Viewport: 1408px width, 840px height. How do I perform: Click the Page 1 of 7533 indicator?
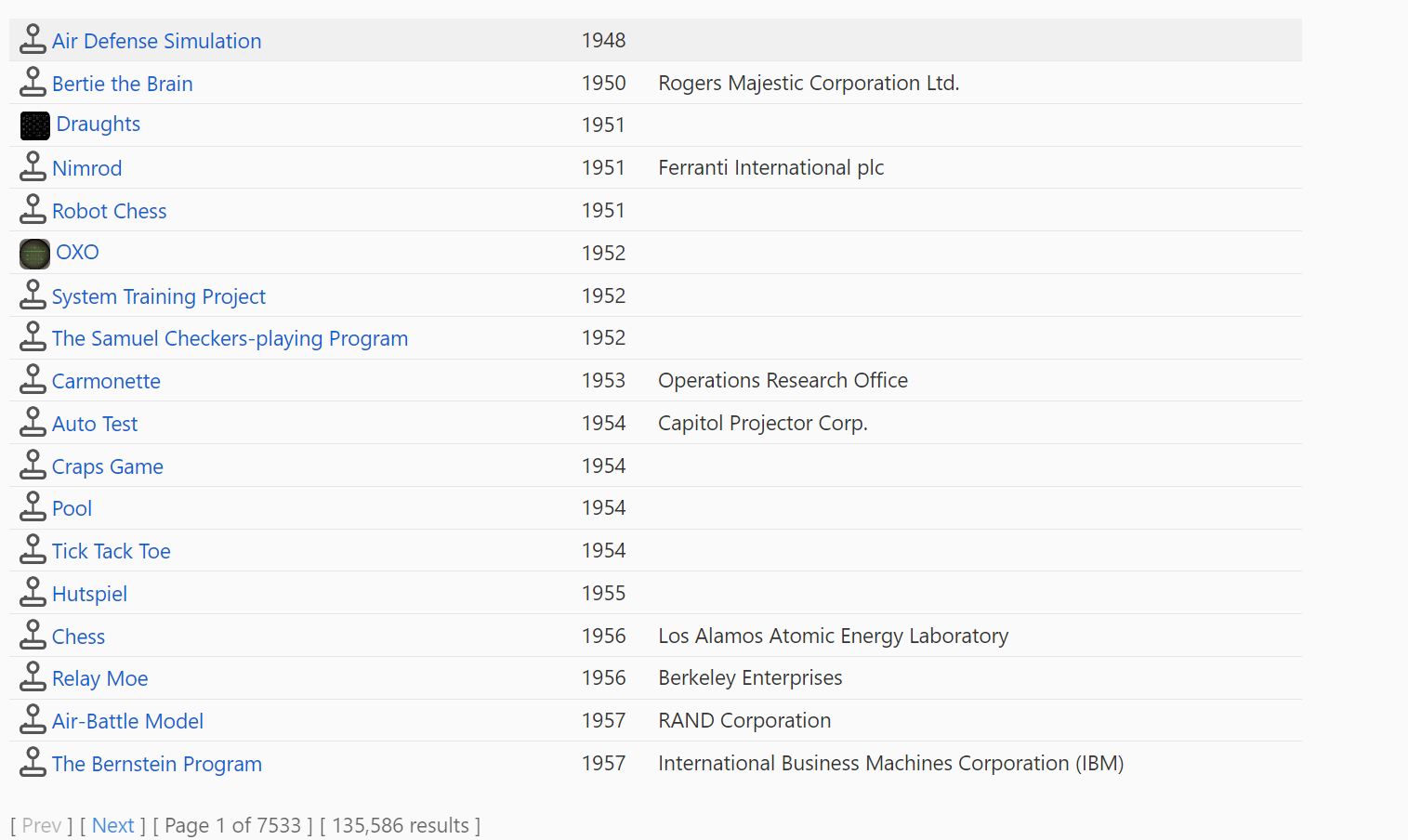point(232,825)
